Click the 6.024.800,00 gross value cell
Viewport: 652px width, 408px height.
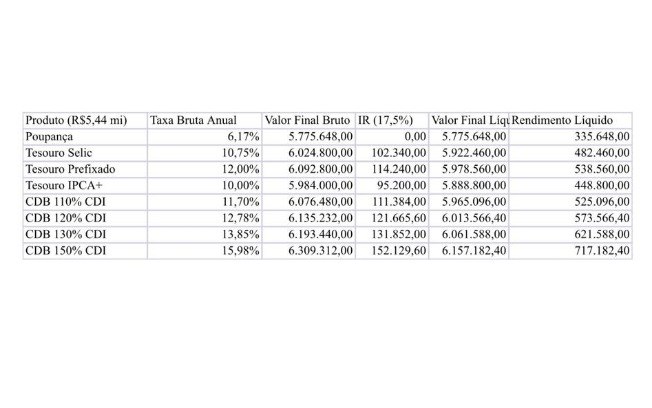(x=309, y=153)
